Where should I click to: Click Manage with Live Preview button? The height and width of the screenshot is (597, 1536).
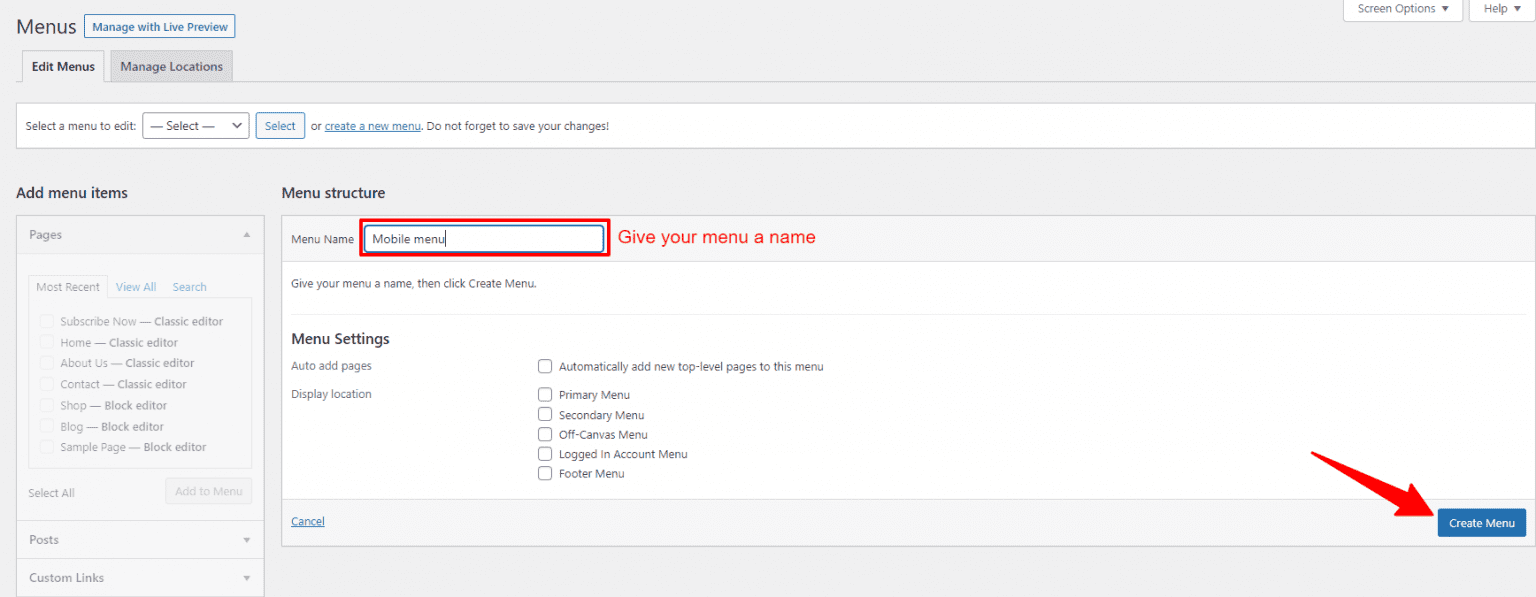click(x=160, y=27)
